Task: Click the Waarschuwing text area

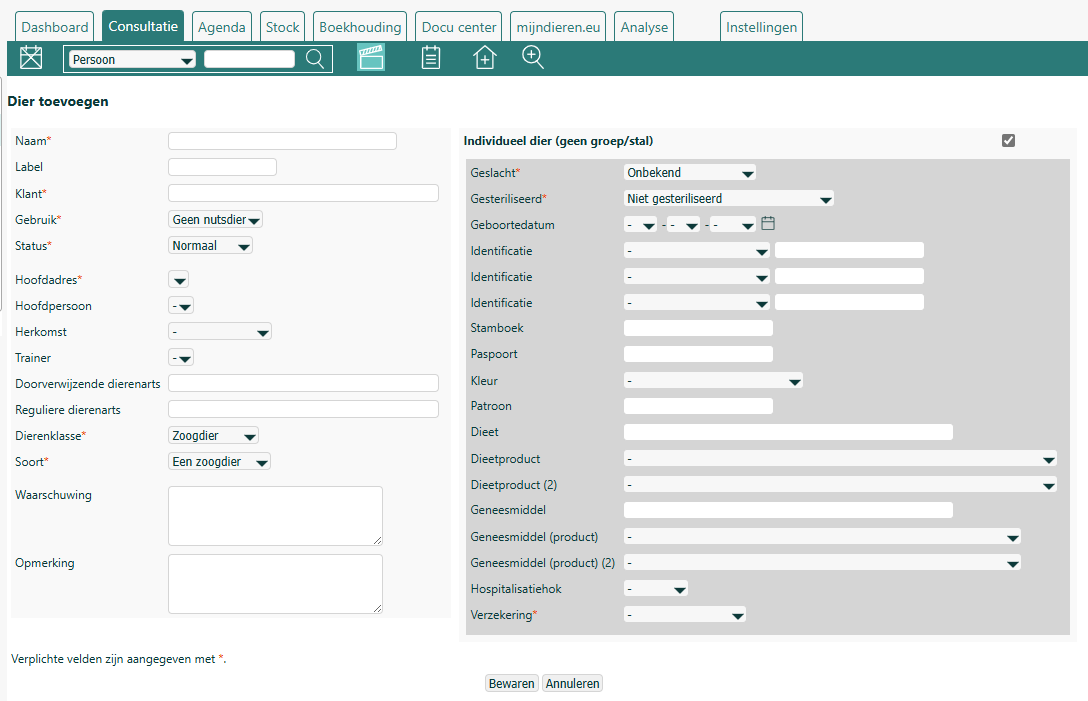Action: (x=275, y=516)
